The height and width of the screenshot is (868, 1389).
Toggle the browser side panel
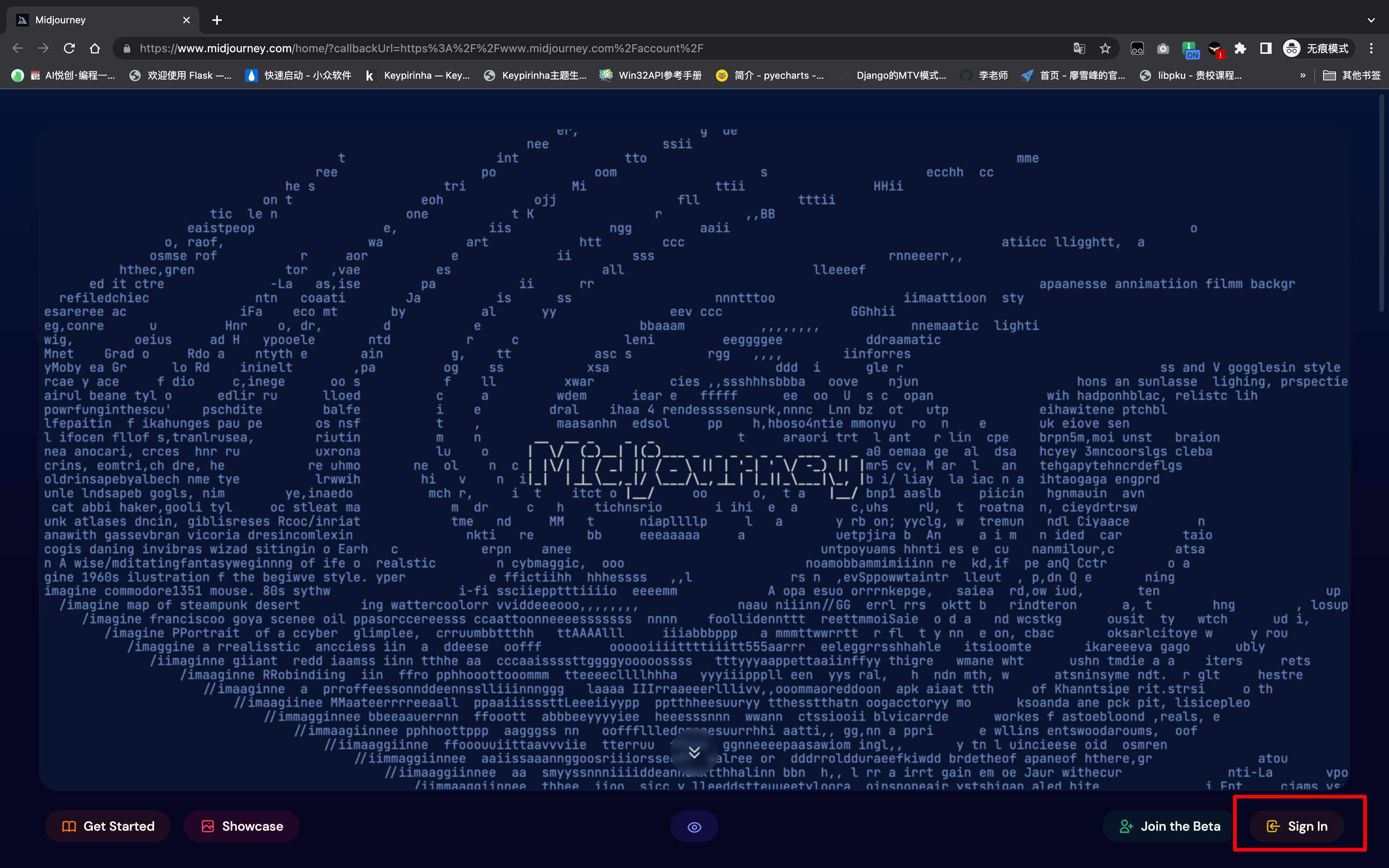click(1266, 48)
